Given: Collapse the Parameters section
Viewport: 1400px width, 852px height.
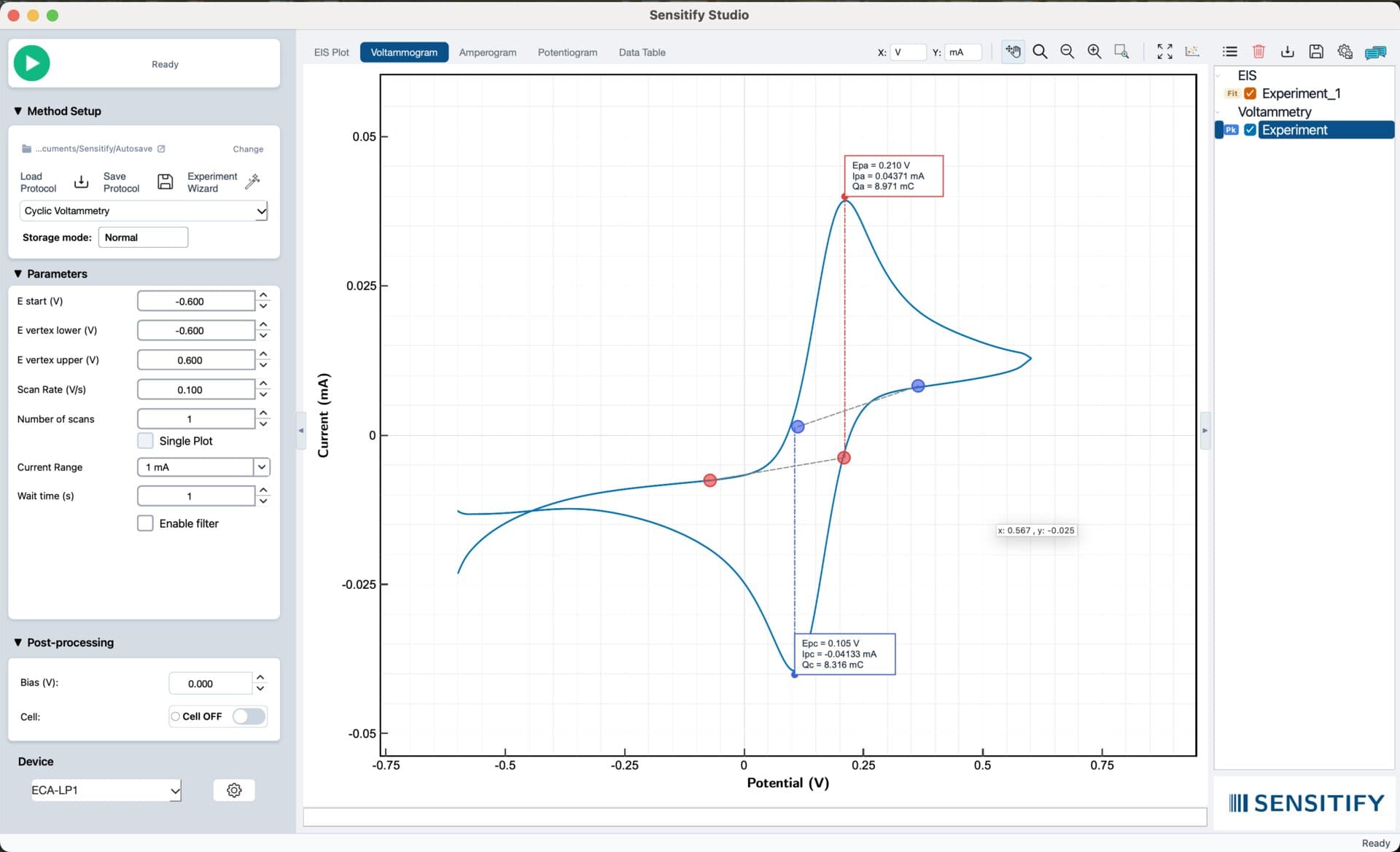Looking at the screenshot, I should [x=17, y=274].
